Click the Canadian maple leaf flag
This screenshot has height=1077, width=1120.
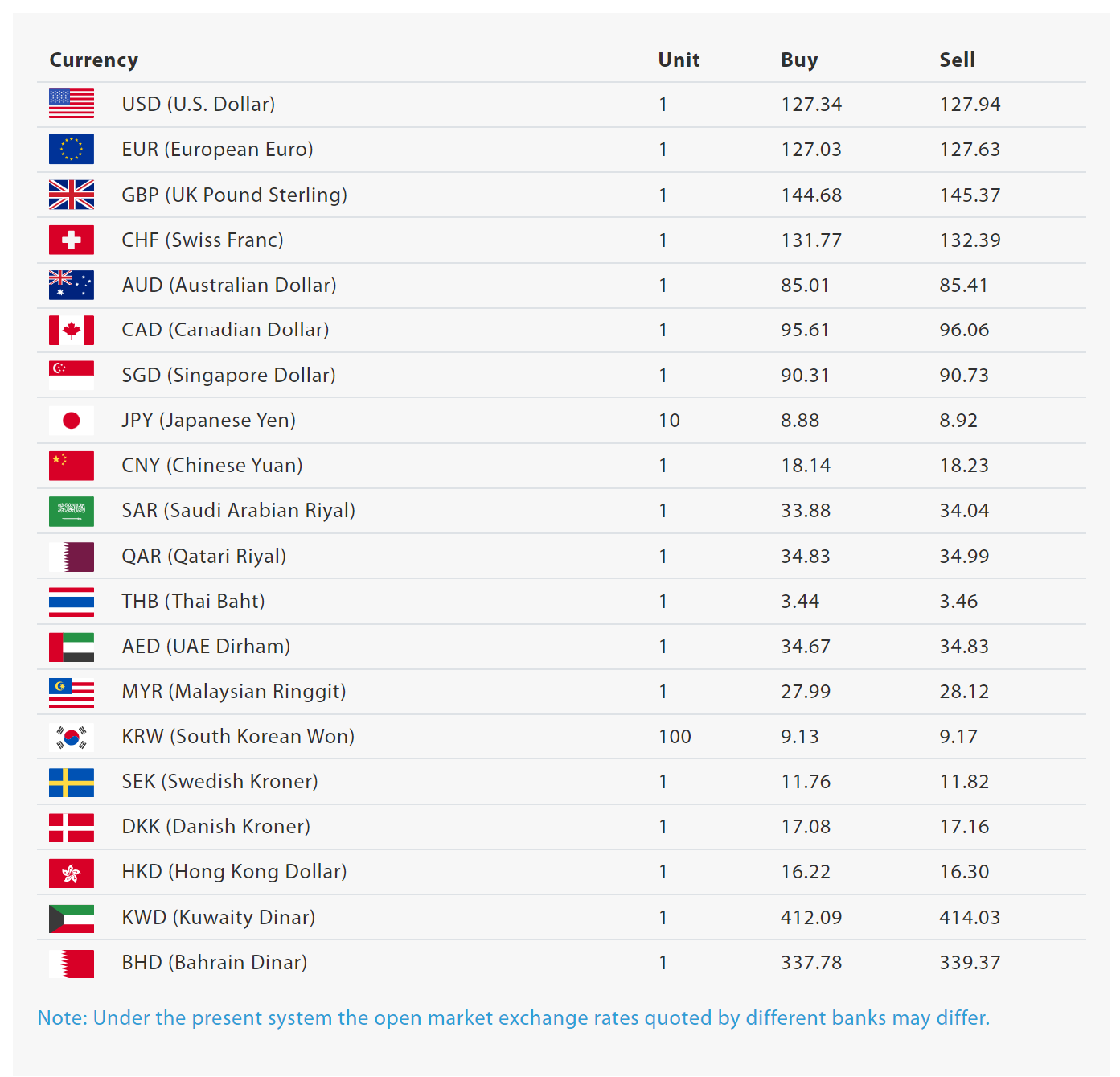[x=72, y=330]
